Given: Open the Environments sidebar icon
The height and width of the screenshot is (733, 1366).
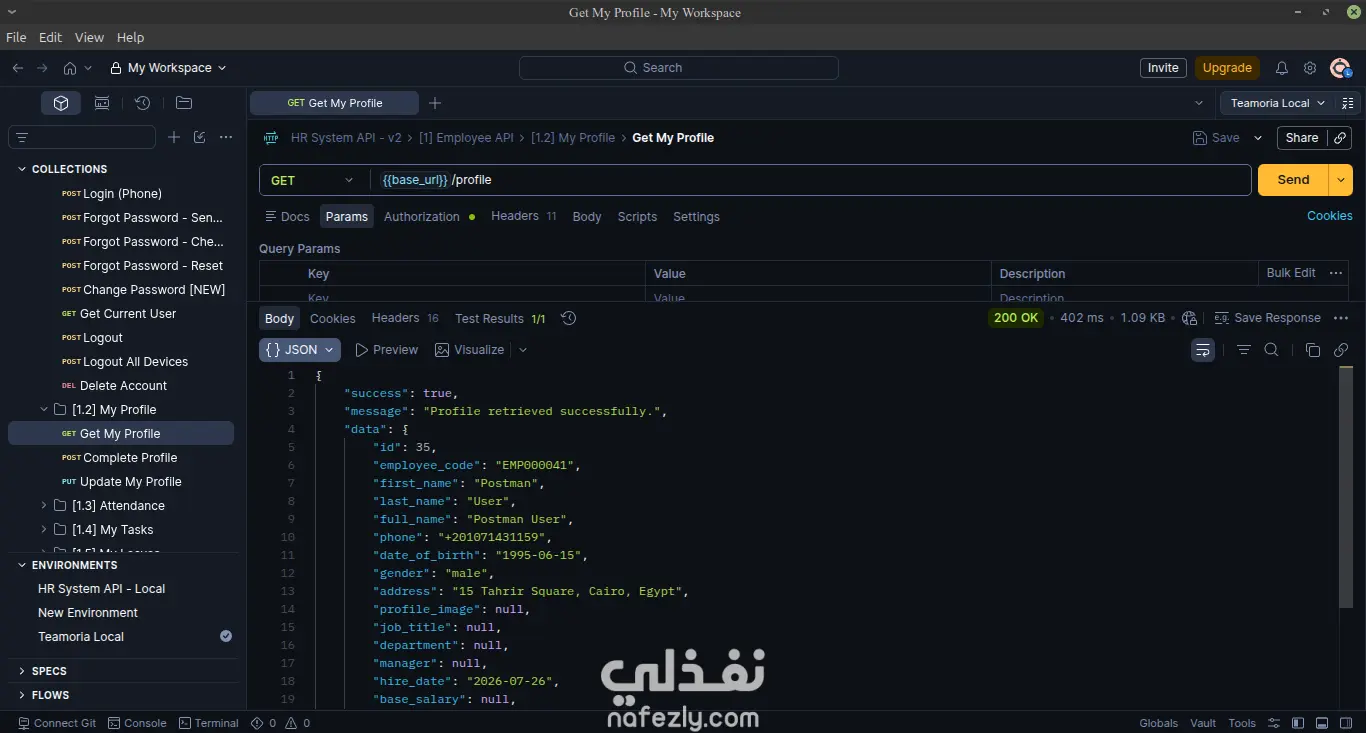Looking at the screenshot, I should tap(102, 103).
